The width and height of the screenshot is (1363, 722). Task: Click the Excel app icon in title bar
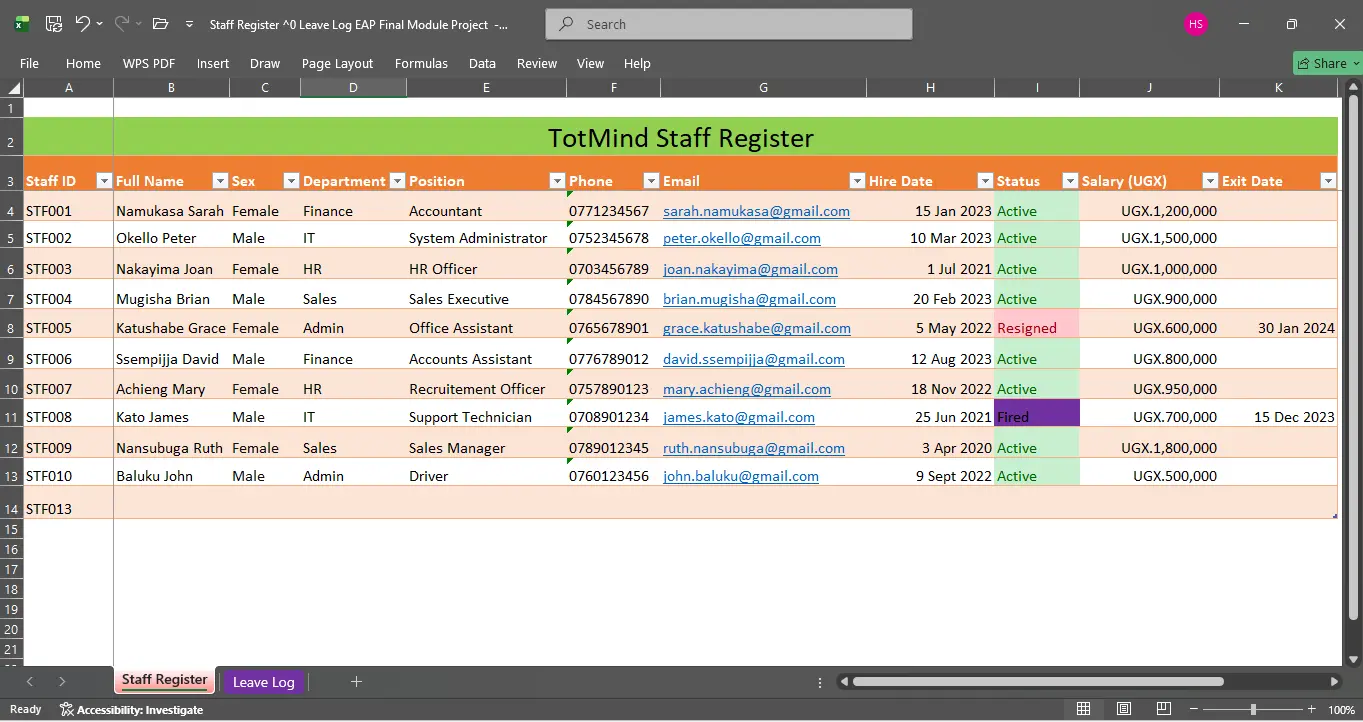21,24
